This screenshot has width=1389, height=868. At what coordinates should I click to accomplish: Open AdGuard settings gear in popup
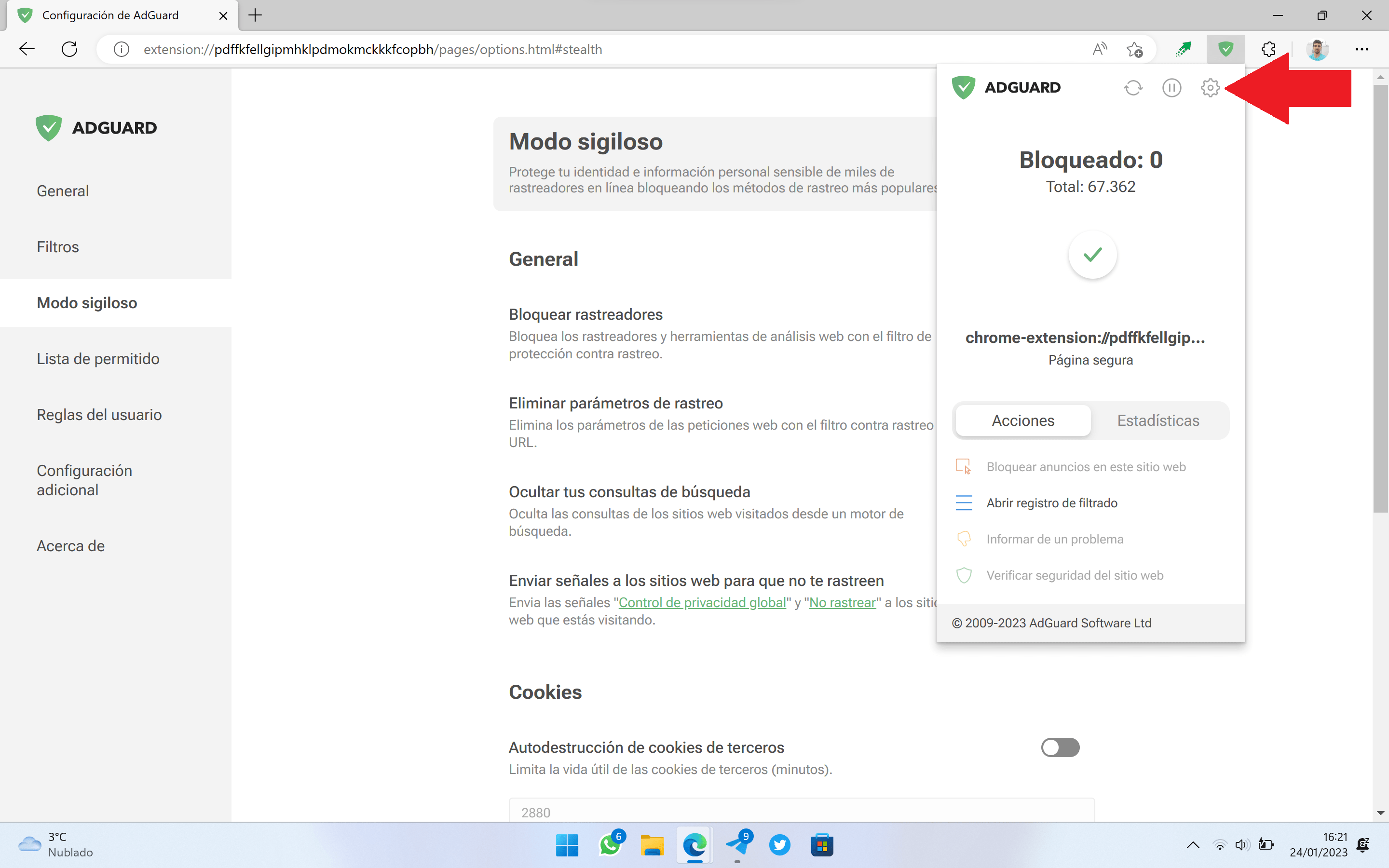1210,88
